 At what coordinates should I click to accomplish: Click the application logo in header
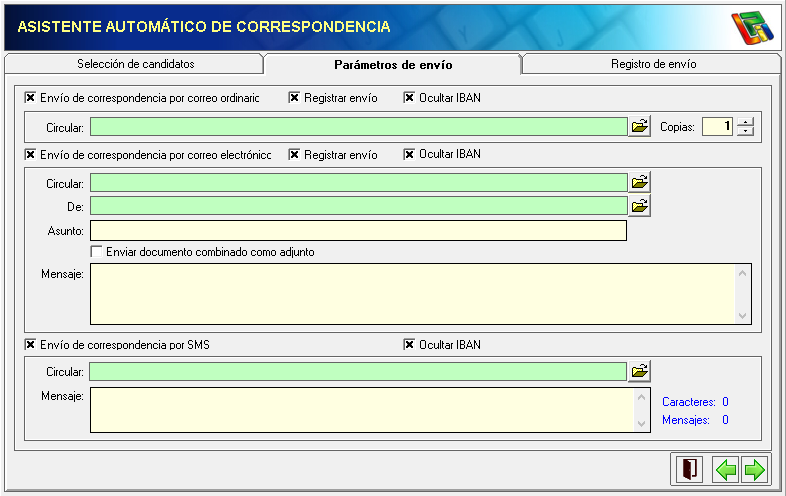click(x=752, y=27)
